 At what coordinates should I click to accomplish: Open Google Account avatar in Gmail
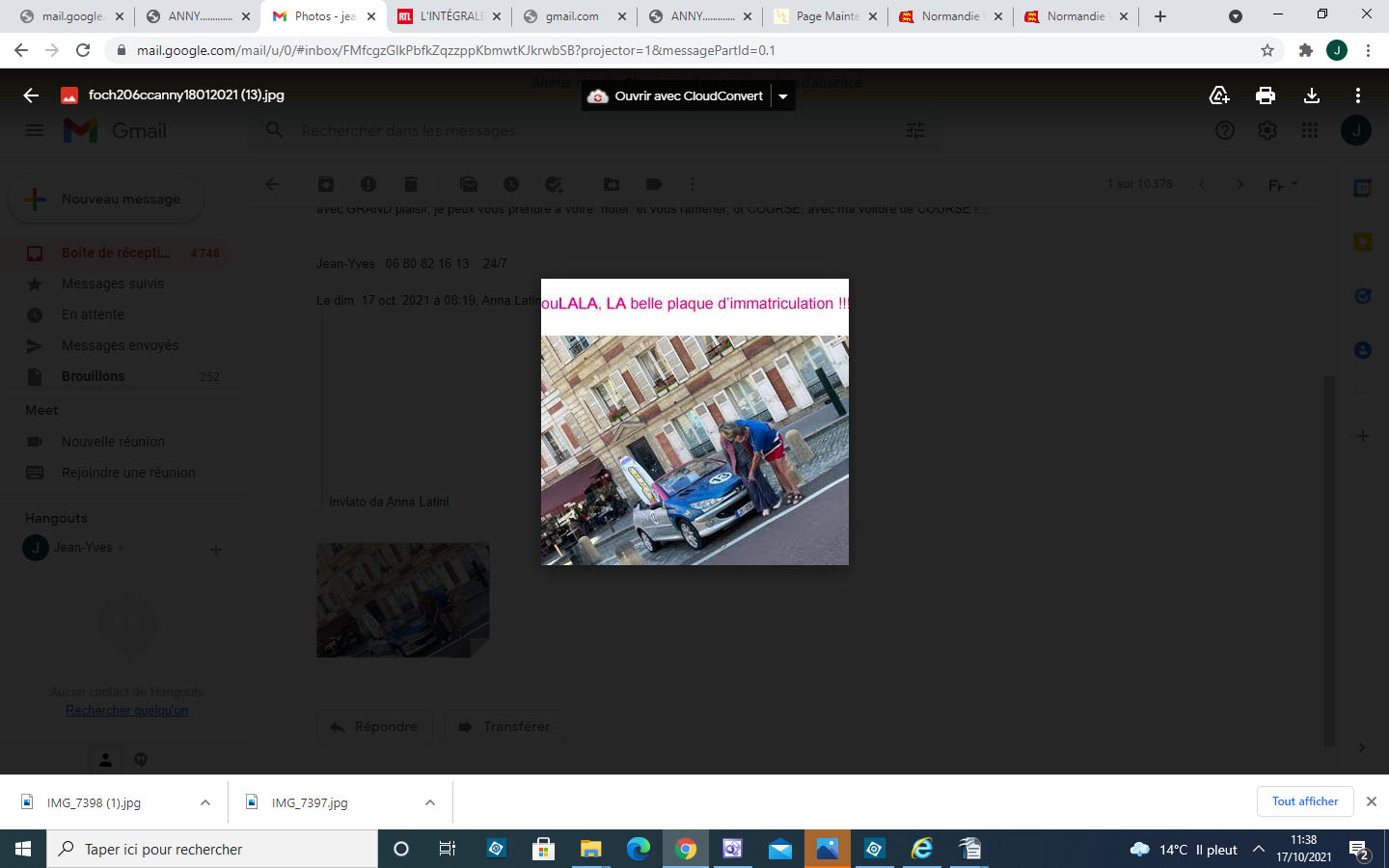point(1356,130)
